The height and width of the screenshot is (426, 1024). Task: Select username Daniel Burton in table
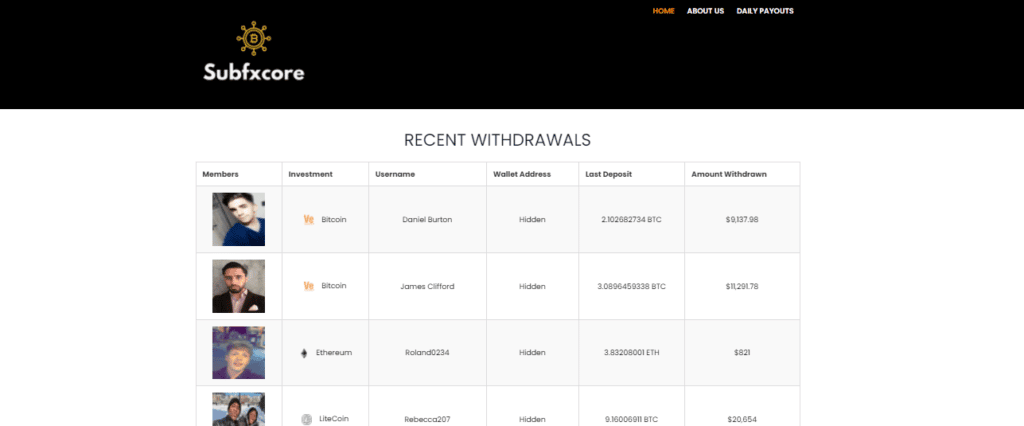(x=427, y=219)
